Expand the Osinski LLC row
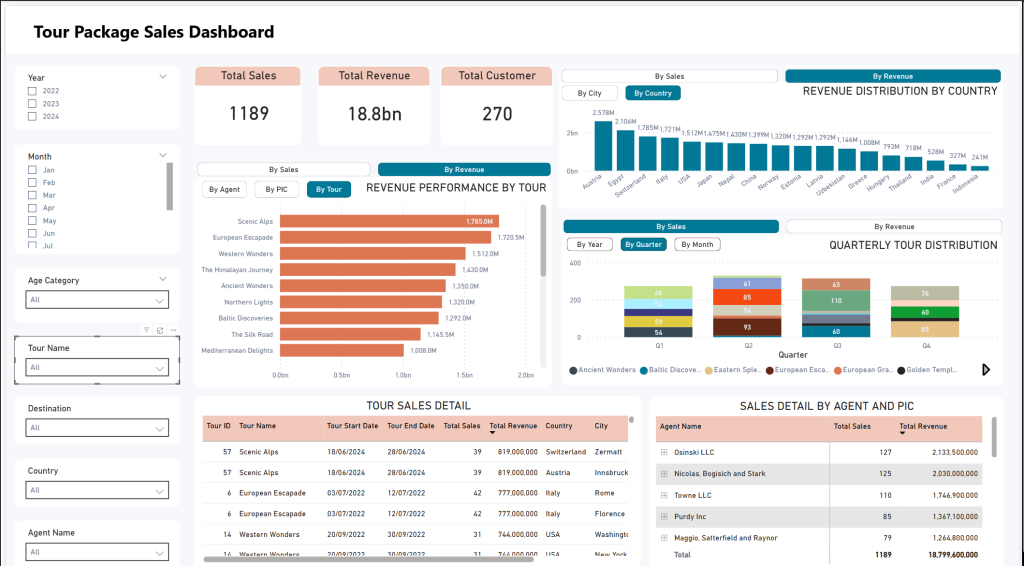 click(664, 452)
